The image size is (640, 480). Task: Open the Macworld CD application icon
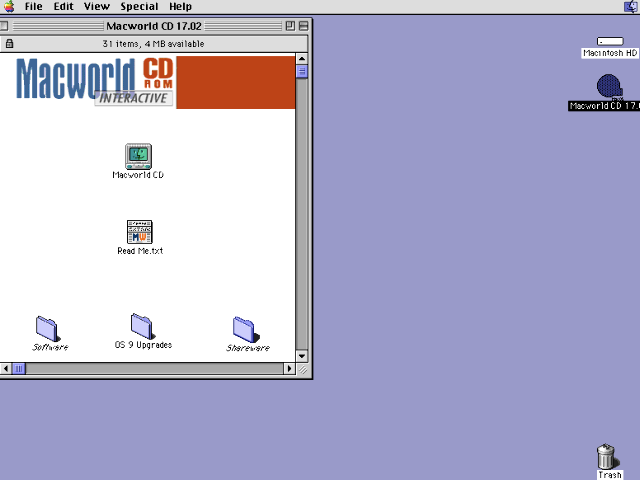pyautogui.click(x=138, y=156)
